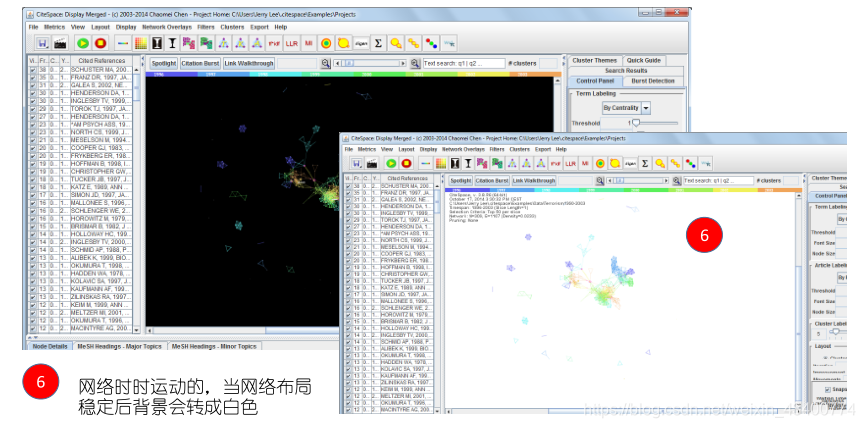Open By Centrality dropdown in back window

tap(627, 108)
